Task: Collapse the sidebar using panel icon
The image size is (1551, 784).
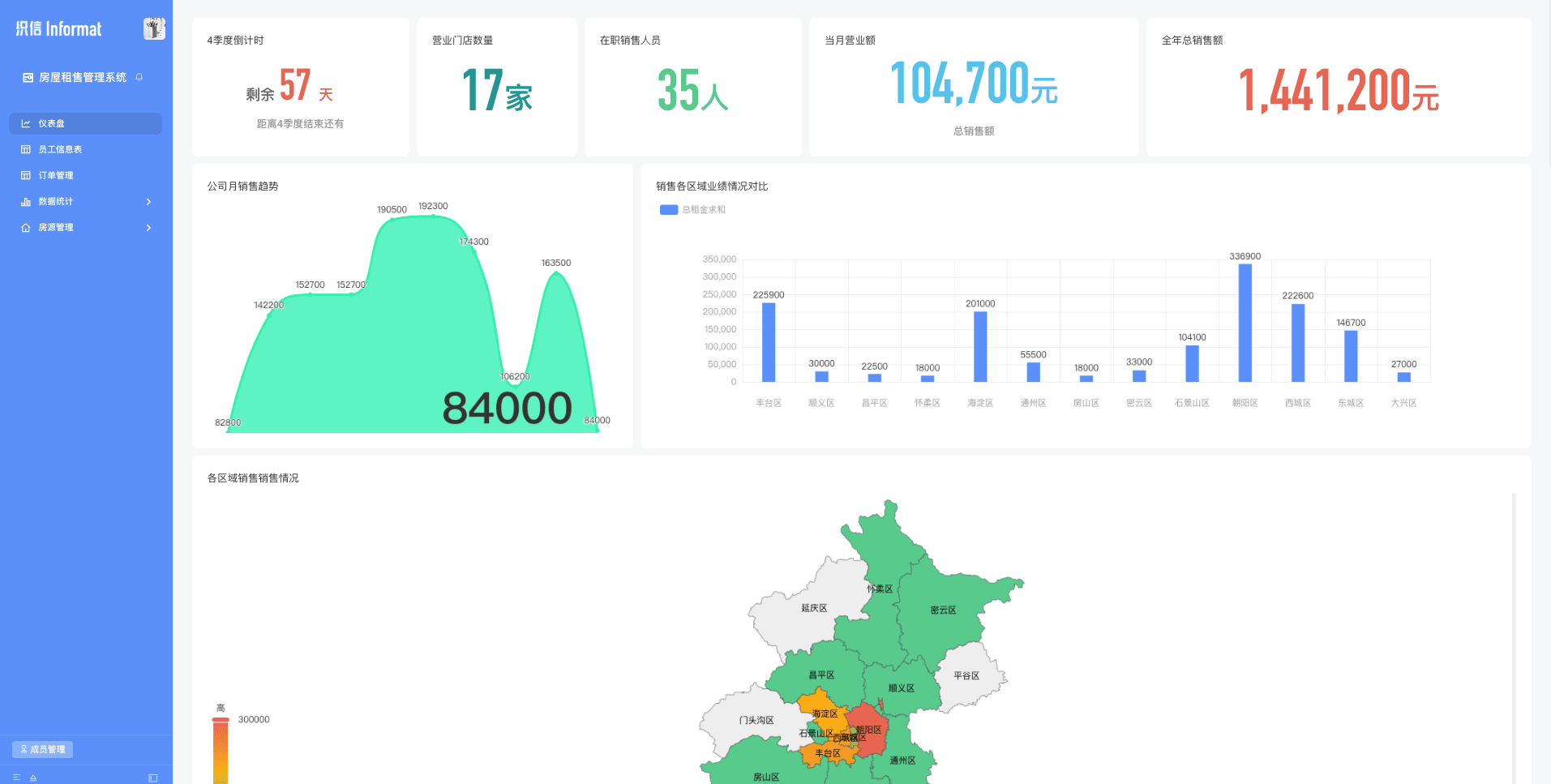Action: pyautogui.click(x=152, y=778)
